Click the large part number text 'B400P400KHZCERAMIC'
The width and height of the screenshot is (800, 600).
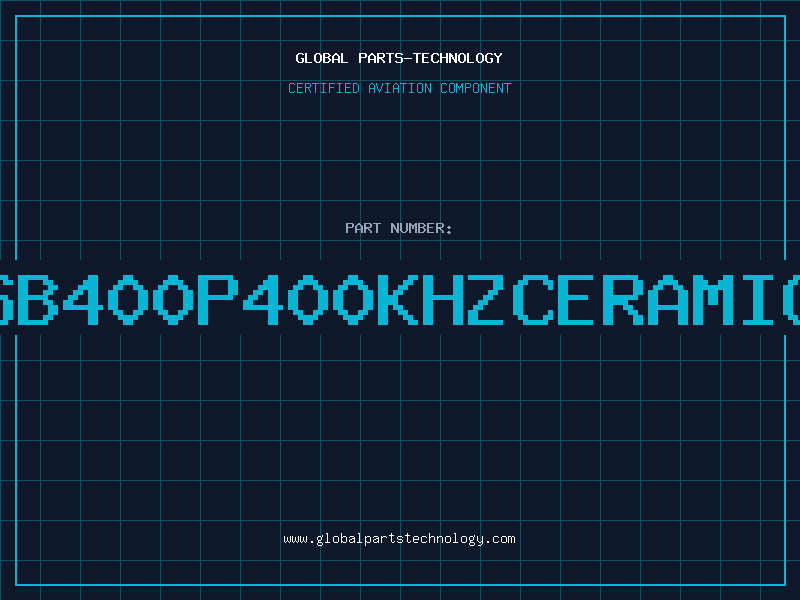(x=400, y=300)
